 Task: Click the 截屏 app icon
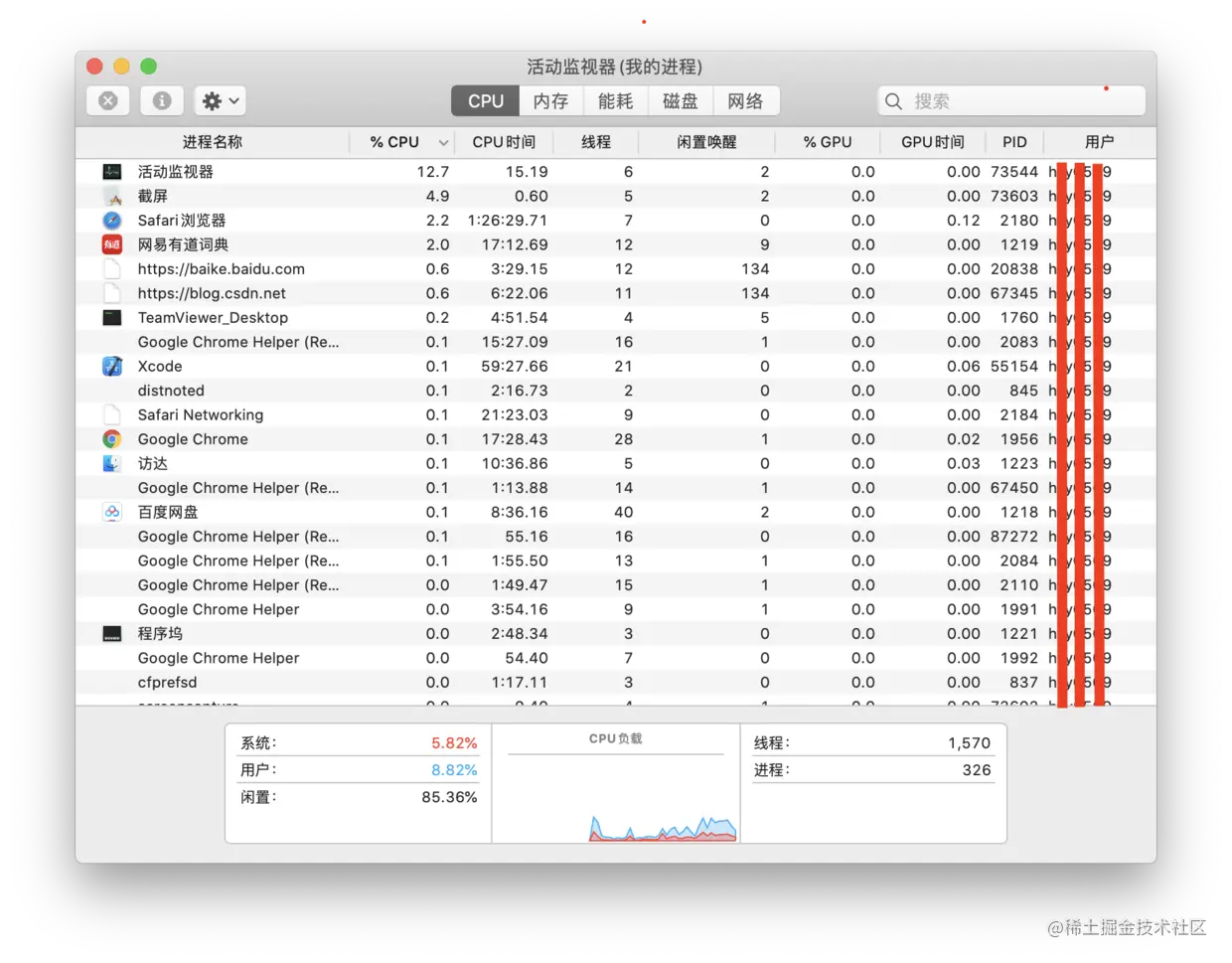112,196
